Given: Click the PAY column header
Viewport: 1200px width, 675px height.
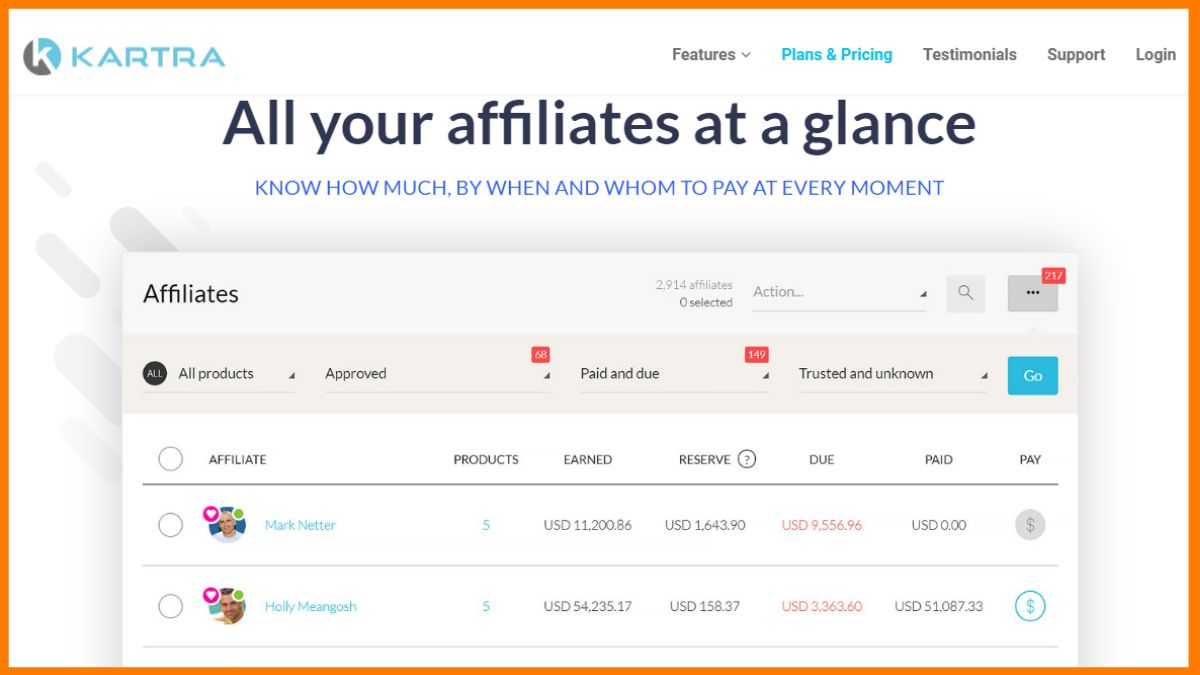Looking at the screenshot, I should click(x=1030, y=460).
